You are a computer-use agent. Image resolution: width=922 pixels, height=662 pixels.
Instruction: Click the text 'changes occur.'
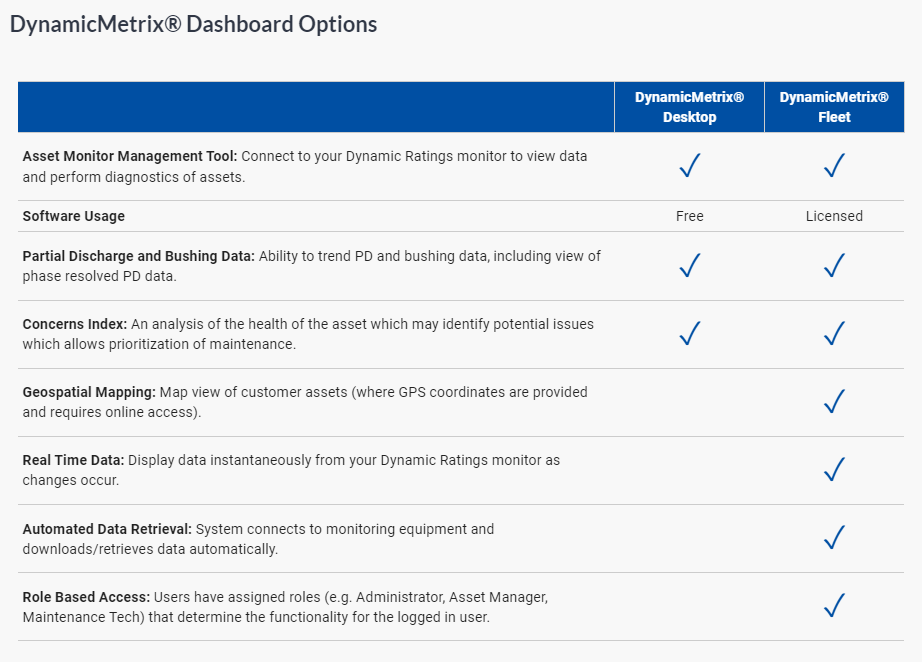point(71,480)
